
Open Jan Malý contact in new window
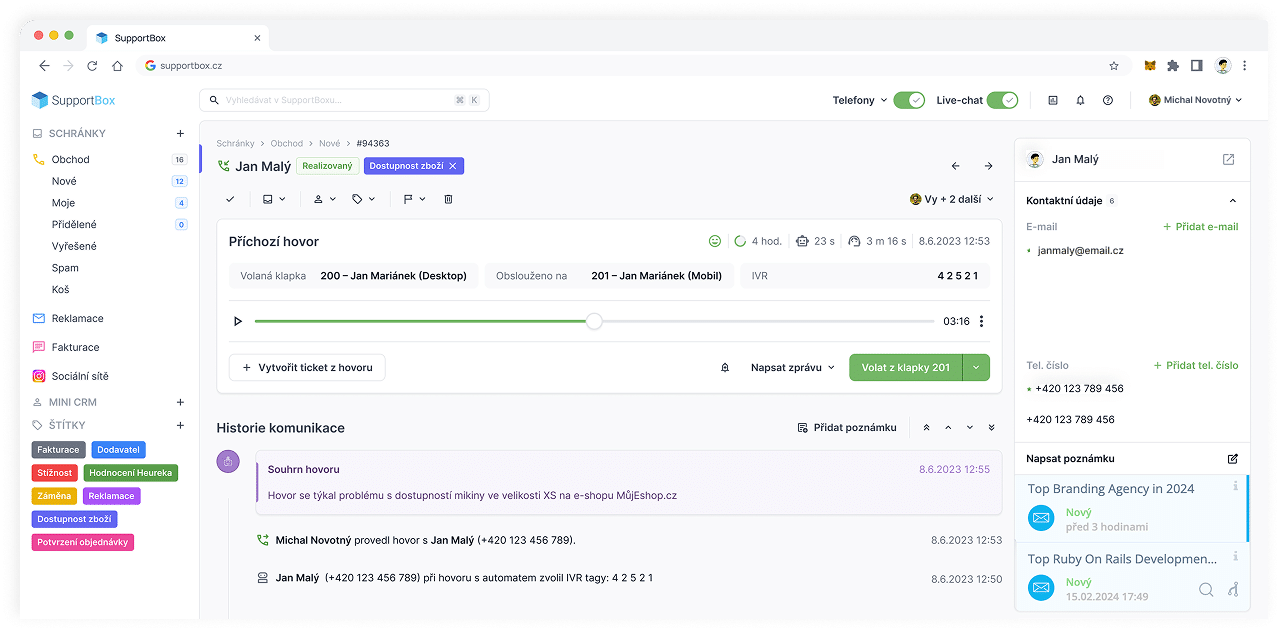click(x=1228, y=159)
